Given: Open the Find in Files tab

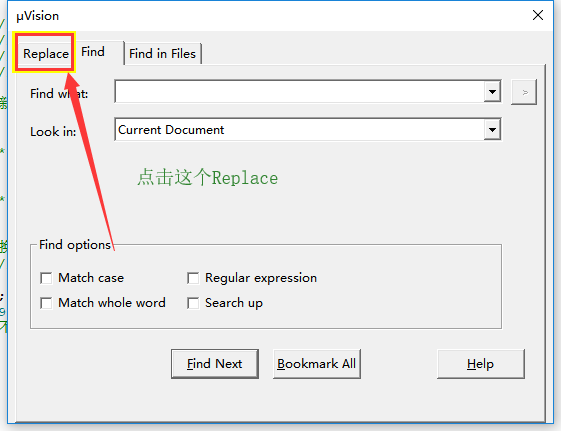Looking at the screenshot, I should coord(162,54).
